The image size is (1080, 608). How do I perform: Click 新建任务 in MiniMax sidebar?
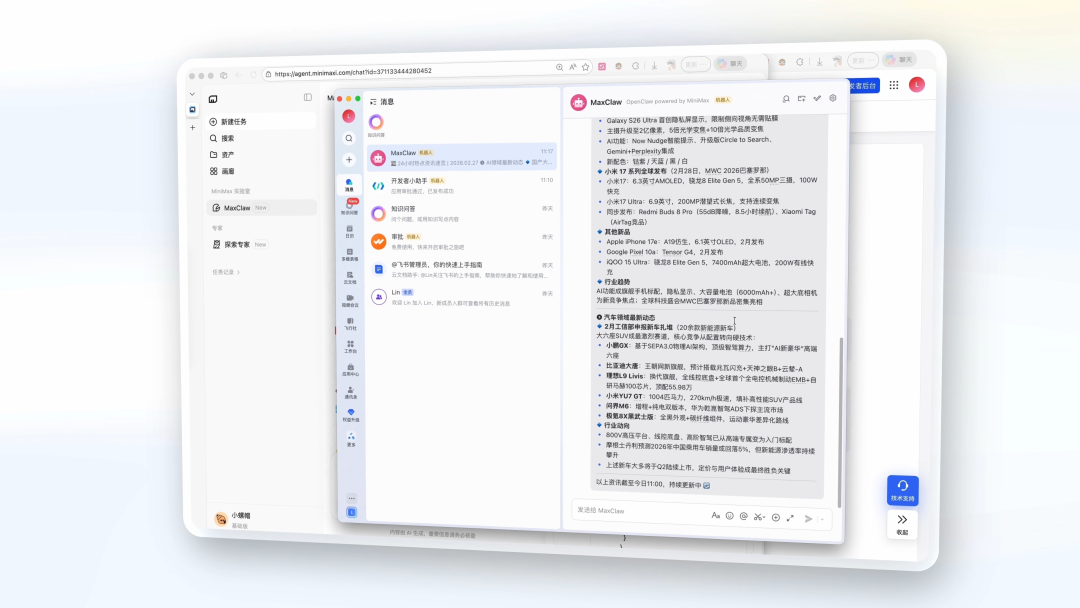(x=261, y=122)
